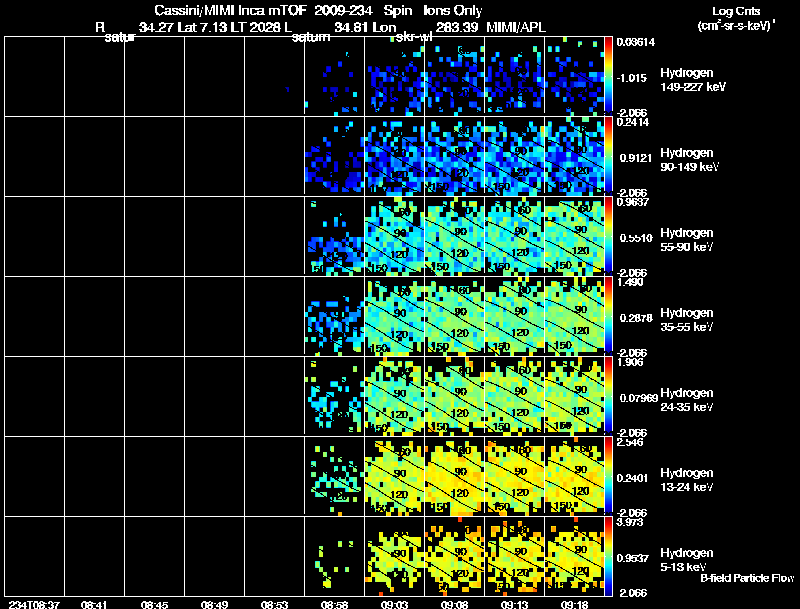Click the 08:41 time axis label
Screen dimensions: 800x609
[94, 605]
